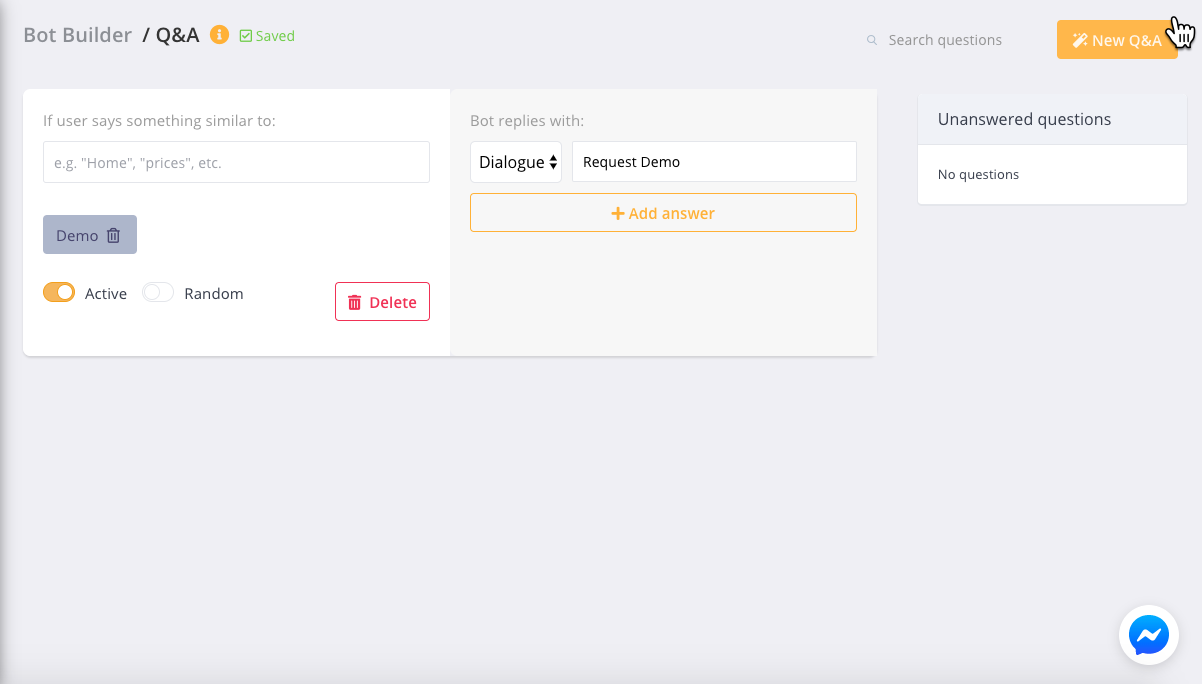Click the search magnifier icon
The width and height of the screenshot is (1202, 684).
[872, 40]
